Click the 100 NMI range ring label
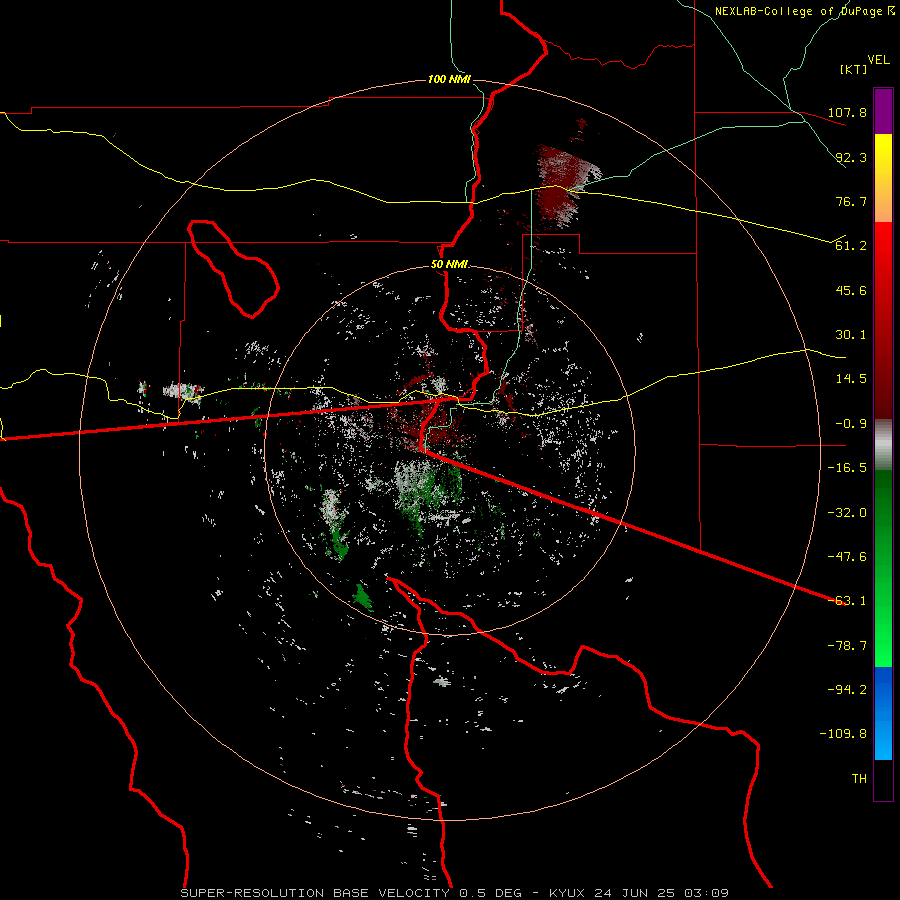The height and width of the screenshot is (900, 900). (x=449, y=79)
